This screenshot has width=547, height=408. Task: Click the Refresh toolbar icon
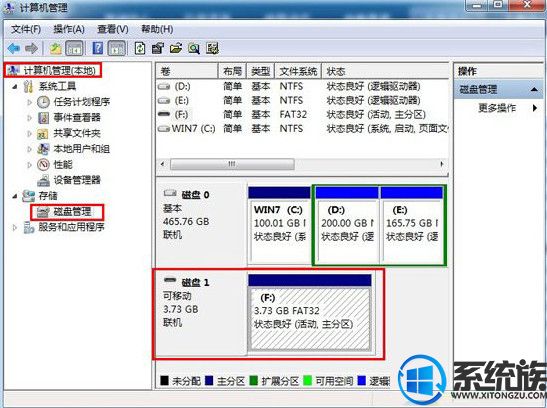(x=140, y=48)
